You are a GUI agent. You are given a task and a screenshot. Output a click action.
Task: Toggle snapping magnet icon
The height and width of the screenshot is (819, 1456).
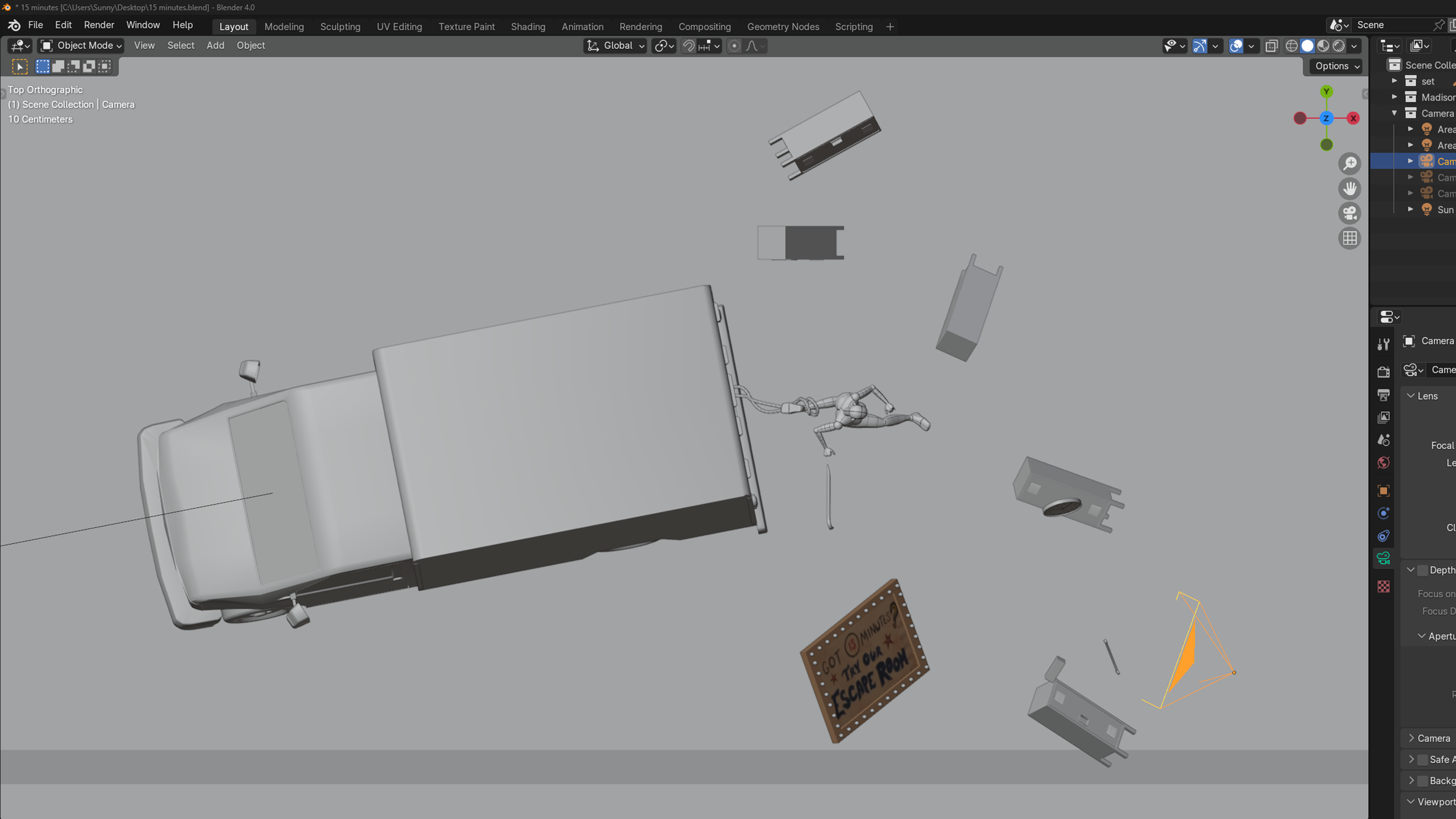point(688,46)
